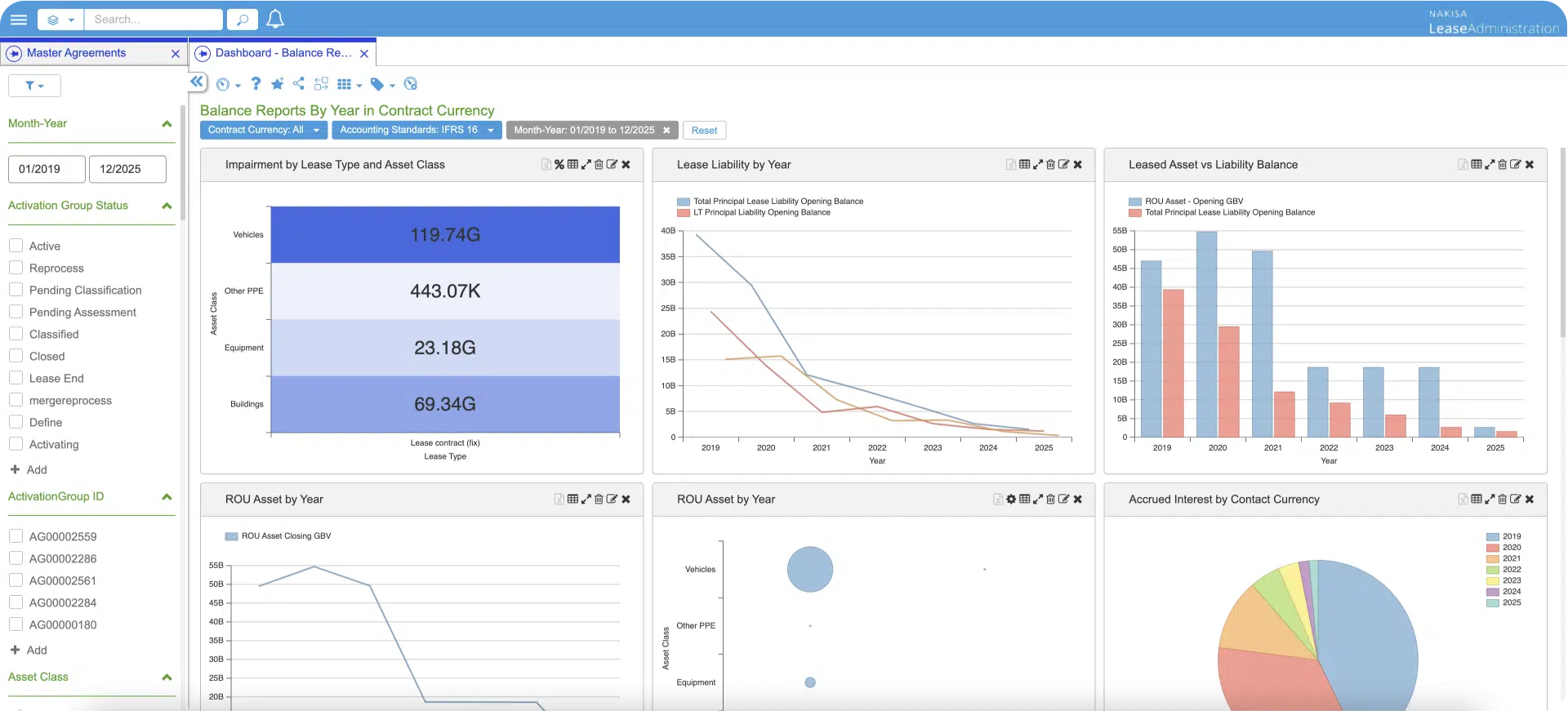Enable the Lease End status filter
This screenshot has width=1568, height=711.
pyautogui.click(x=16, y=378)
